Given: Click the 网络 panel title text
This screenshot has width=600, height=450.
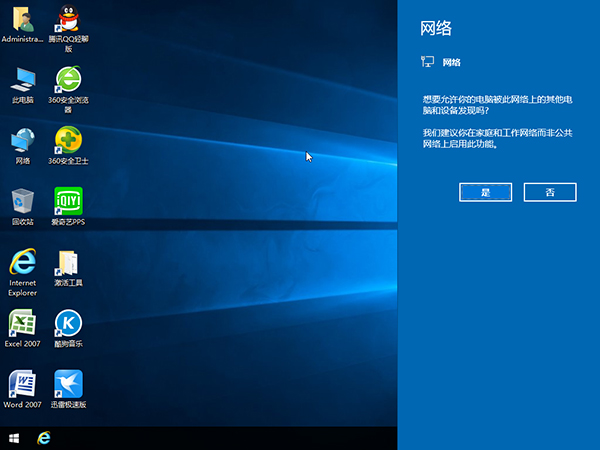Looking at the screenshot, I should 436,28.
